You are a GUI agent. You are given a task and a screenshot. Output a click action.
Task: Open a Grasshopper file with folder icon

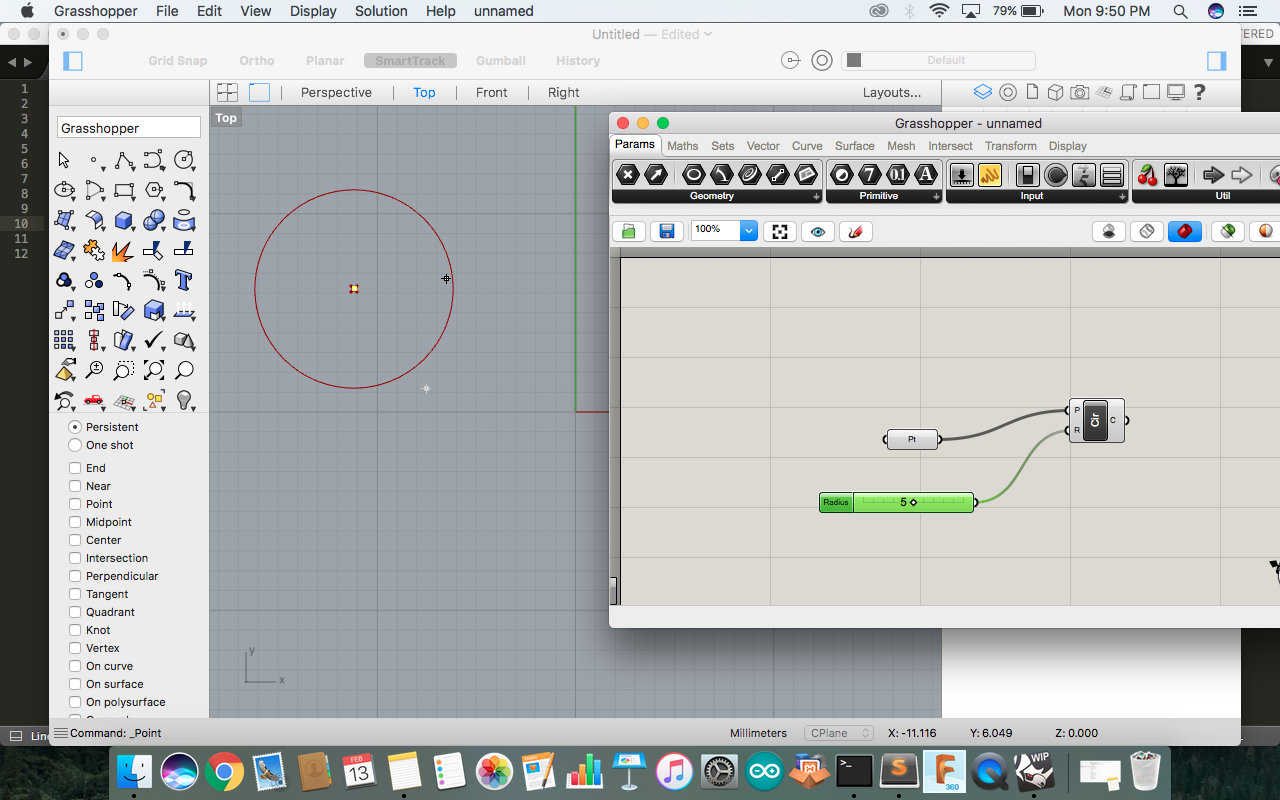click(x=629, y=231)
